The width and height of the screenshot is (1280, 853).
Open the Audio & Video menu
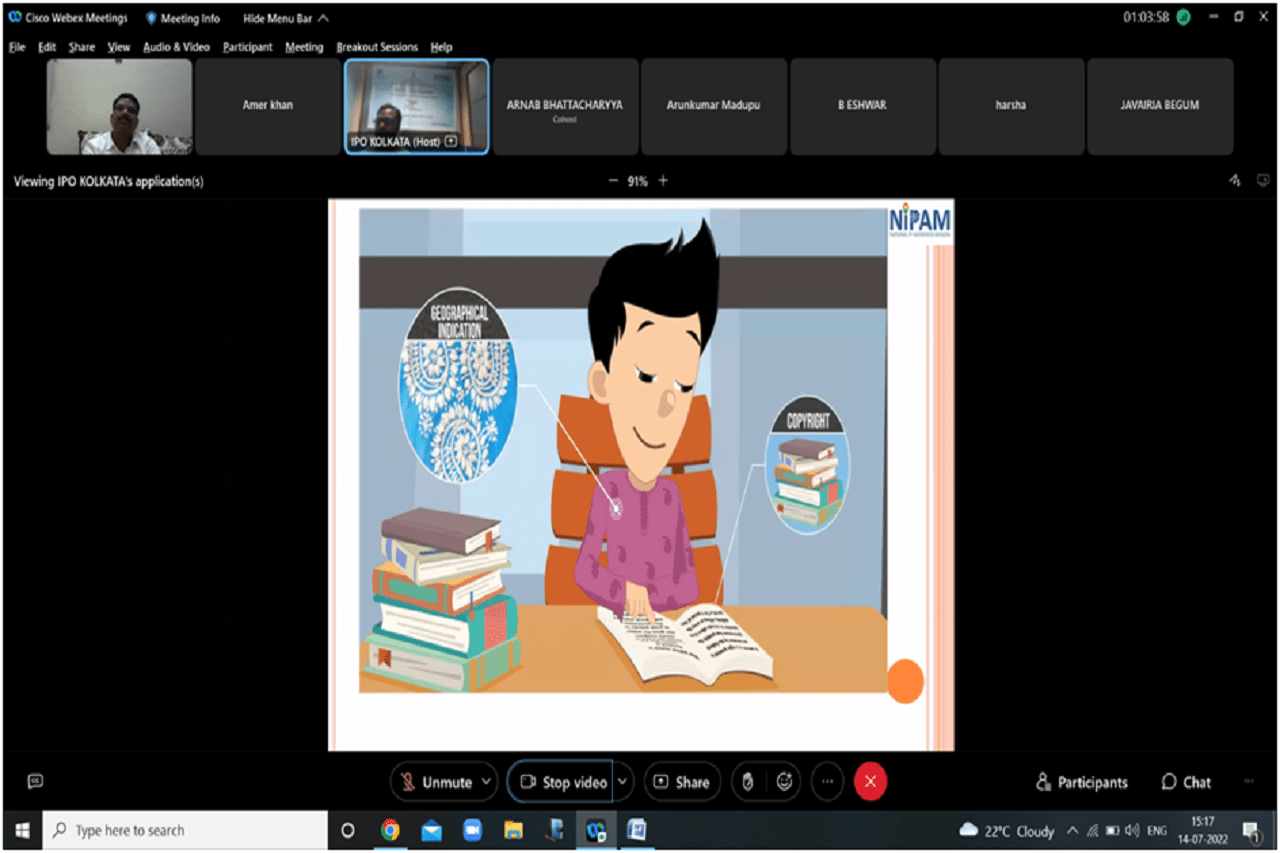(176, 47)
